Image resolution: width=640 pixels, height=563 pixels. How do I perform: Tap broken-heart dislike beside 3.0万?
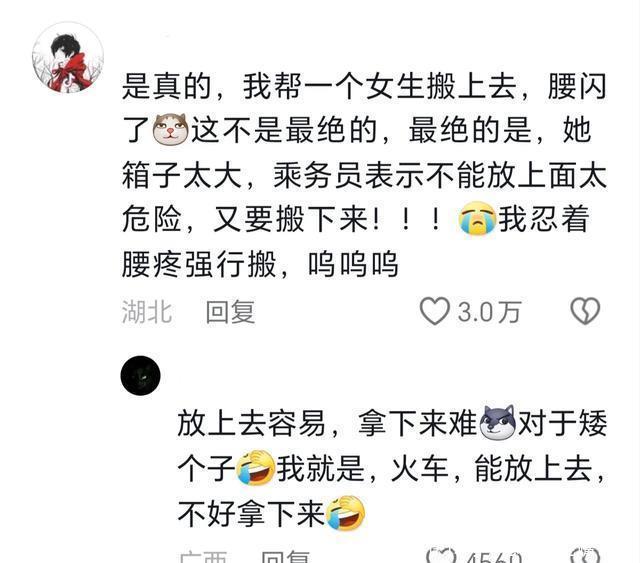pyautogui.click(x=585, y=311)
